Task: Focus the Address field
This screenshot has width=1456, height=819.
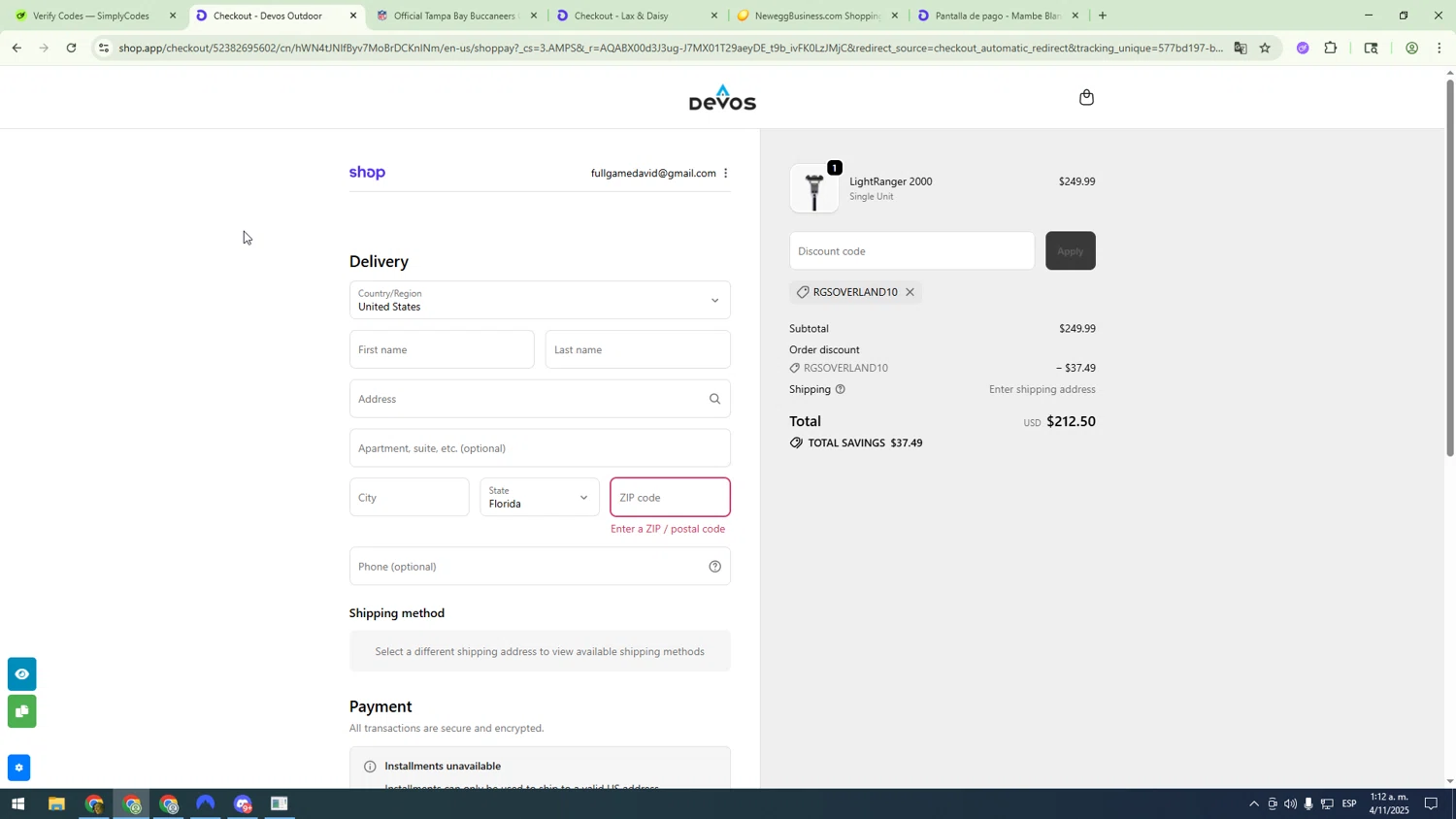Action: click(540, 399)
